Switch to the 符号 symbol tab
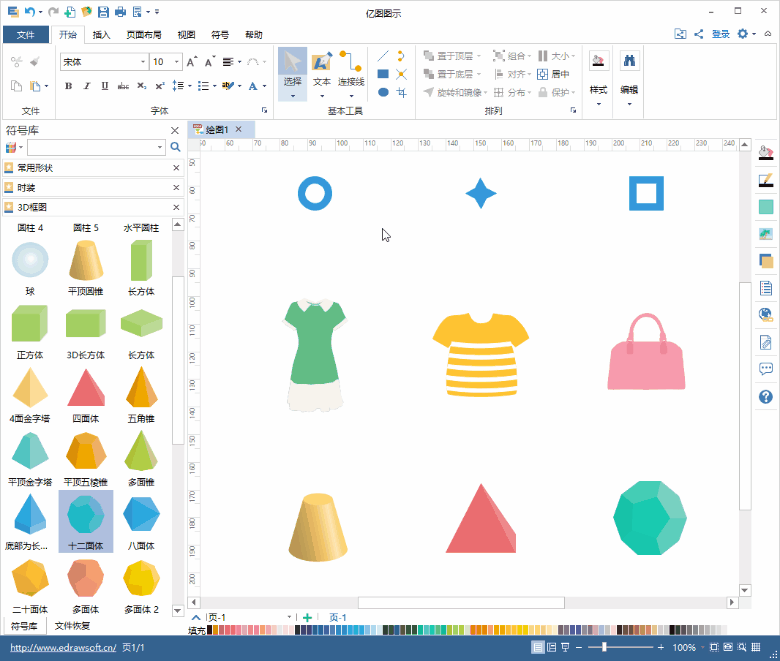 220,34
